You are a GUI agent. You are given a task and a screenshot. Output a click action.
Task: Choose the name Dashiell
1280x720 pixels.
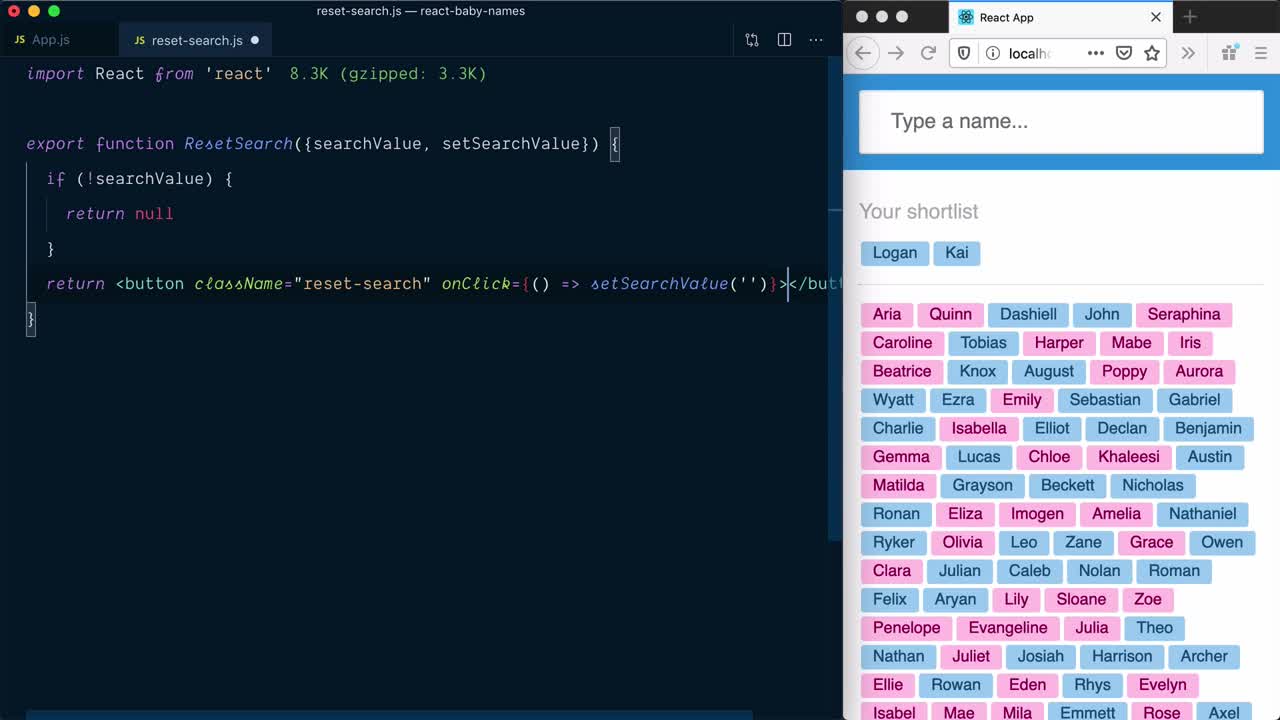point(1028,314)
